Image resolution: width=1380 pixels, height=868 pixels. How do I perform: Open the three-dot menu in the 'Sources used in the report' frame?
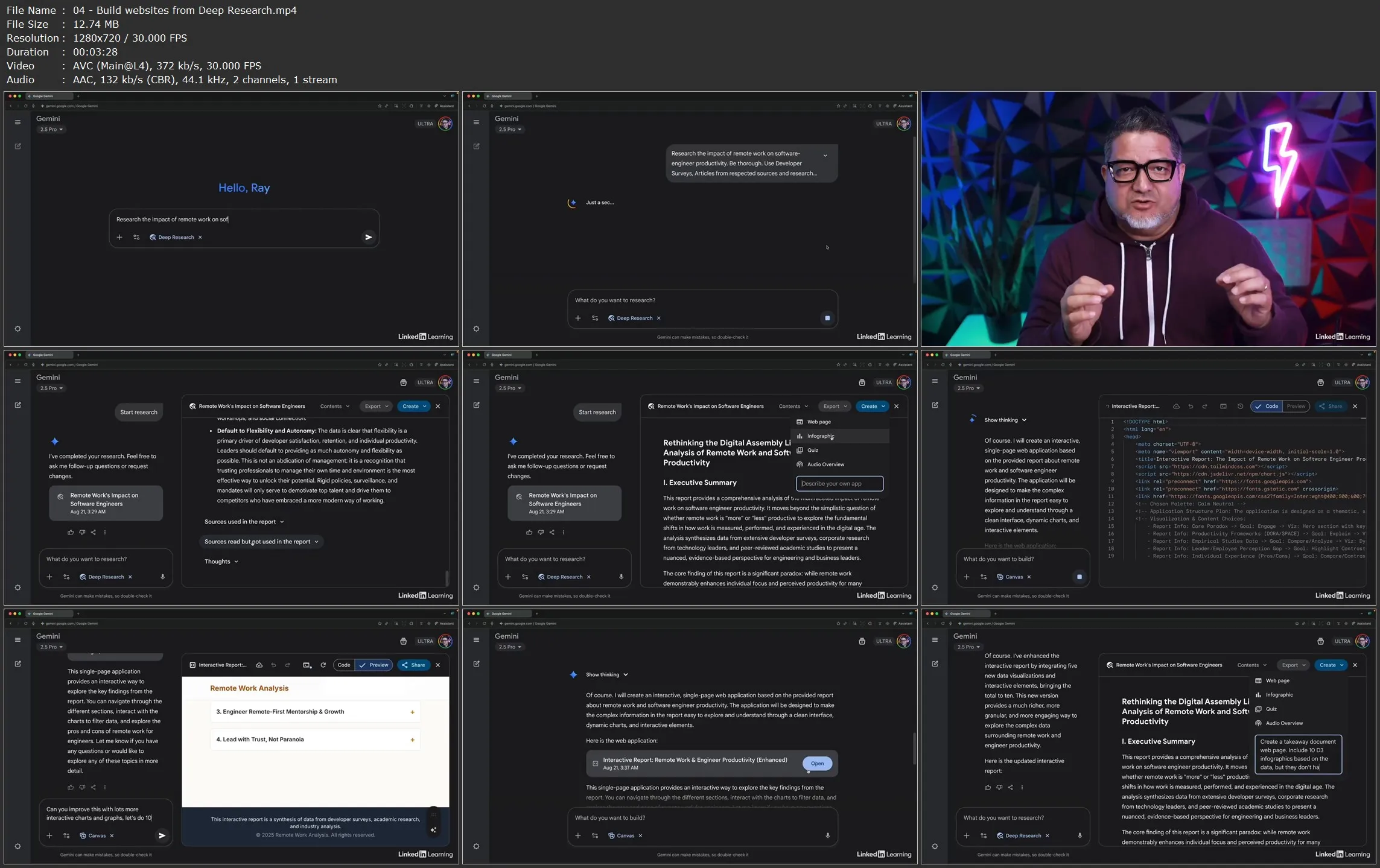click(x=104, y=532)
